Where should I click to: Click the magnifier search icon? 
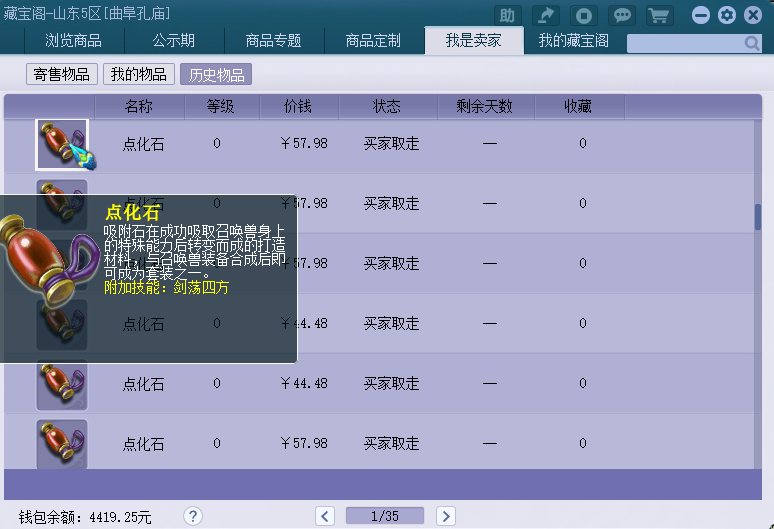(x=752, y=43)
